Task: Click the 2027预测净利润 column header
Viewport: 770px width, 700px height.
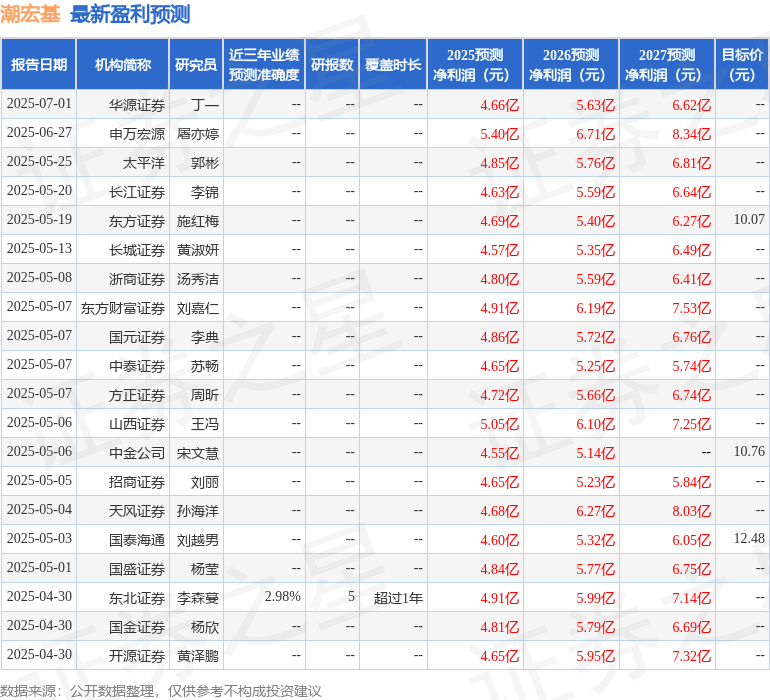Action: 667,64
